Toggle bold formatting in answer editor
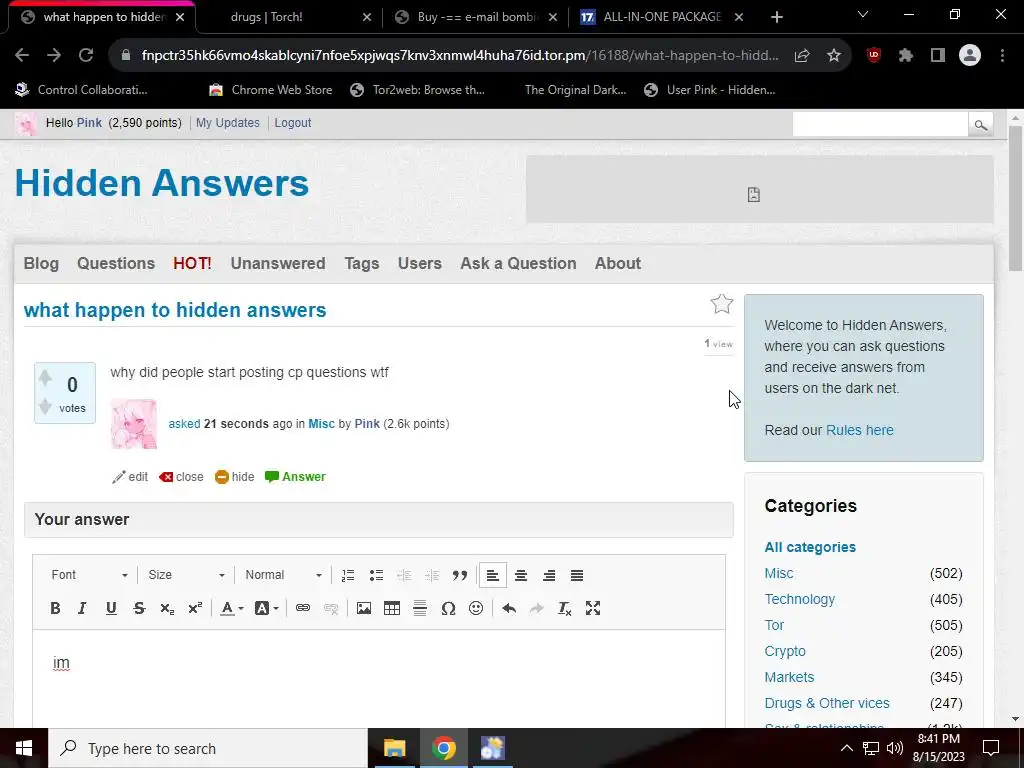This screenshot has height=768, width=1024. 56,609
